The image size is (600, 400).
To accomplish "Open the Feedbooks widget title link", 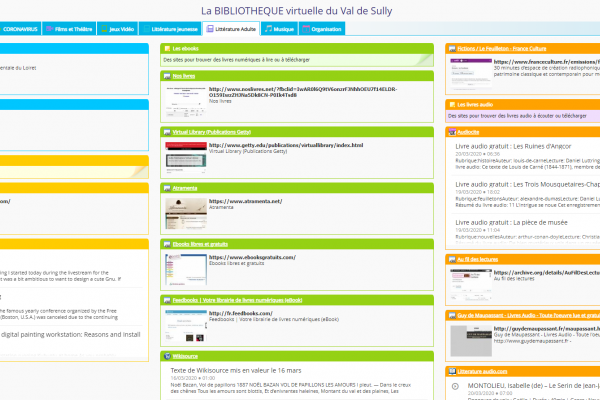I will click(237, 300).
